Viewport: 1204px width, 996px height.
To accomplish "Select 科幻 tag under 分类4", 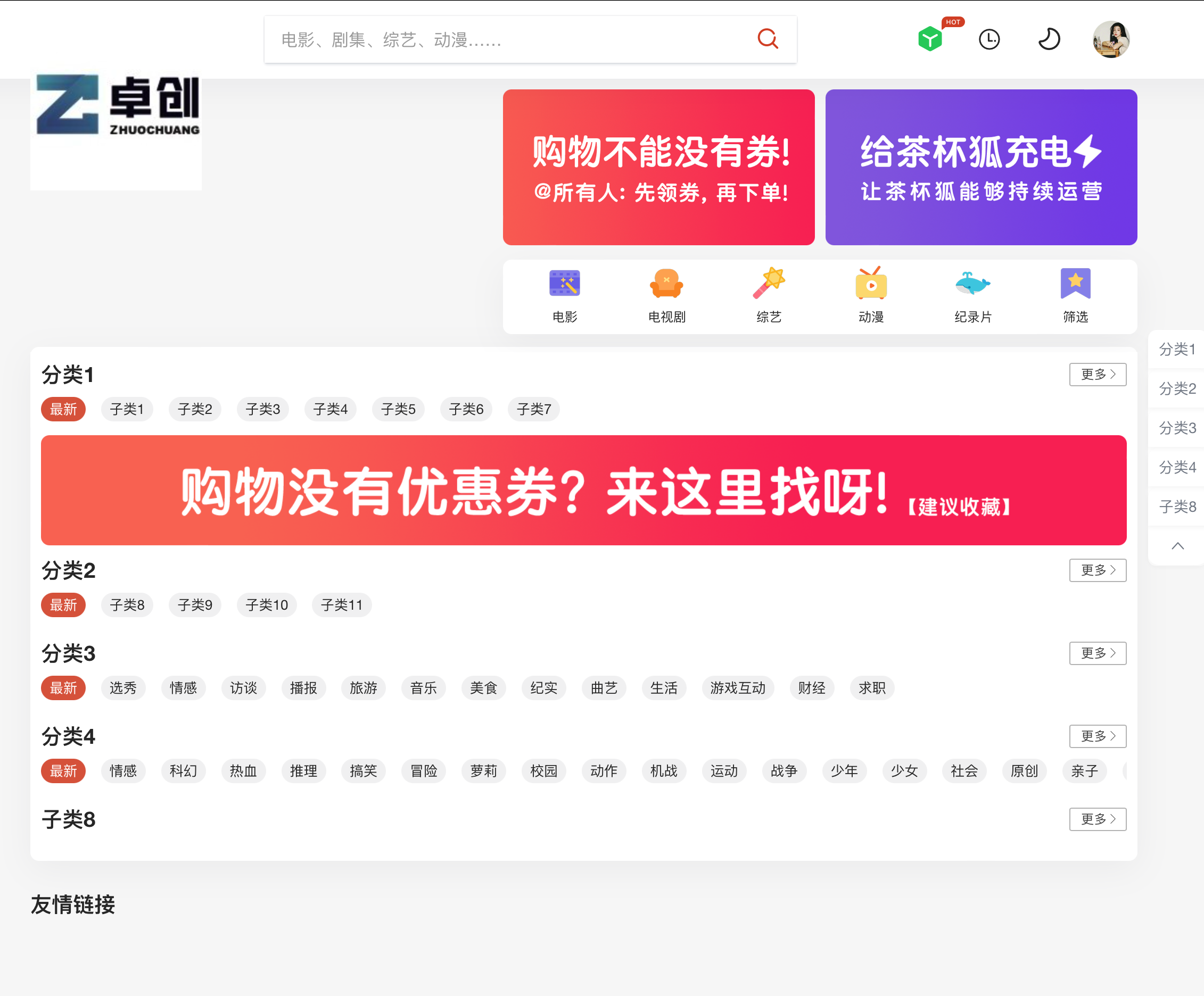I will (x=184, y=771).
